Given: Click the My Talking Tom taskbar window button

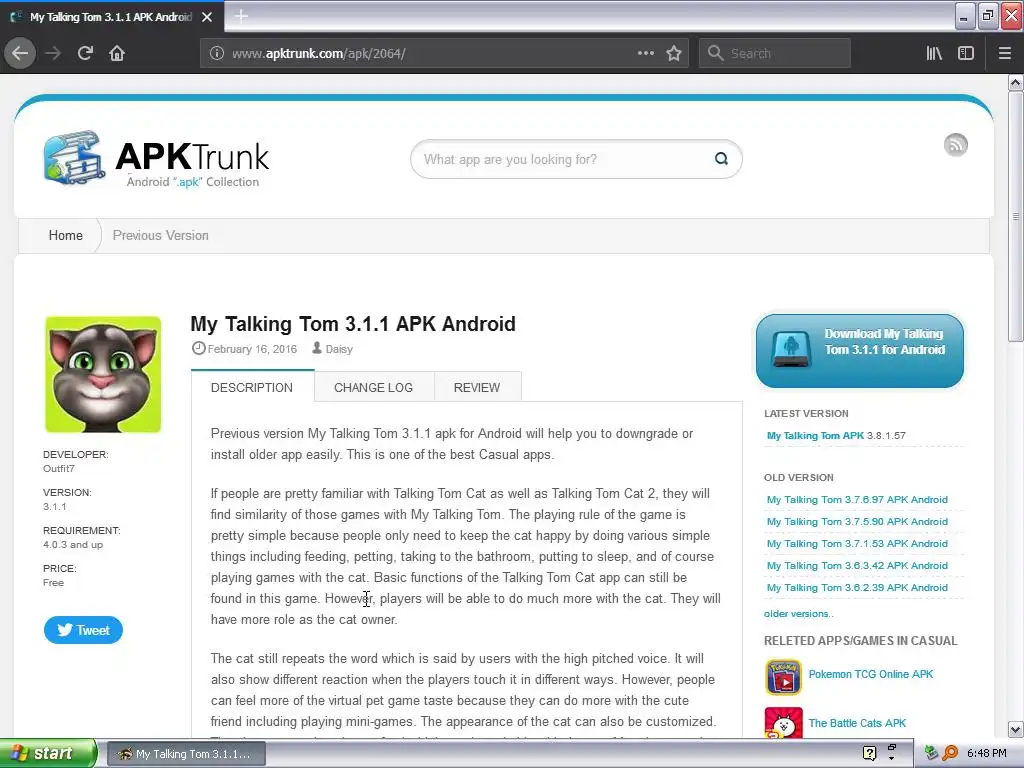Looking at the screenshot, I should (x=186, y=754).
